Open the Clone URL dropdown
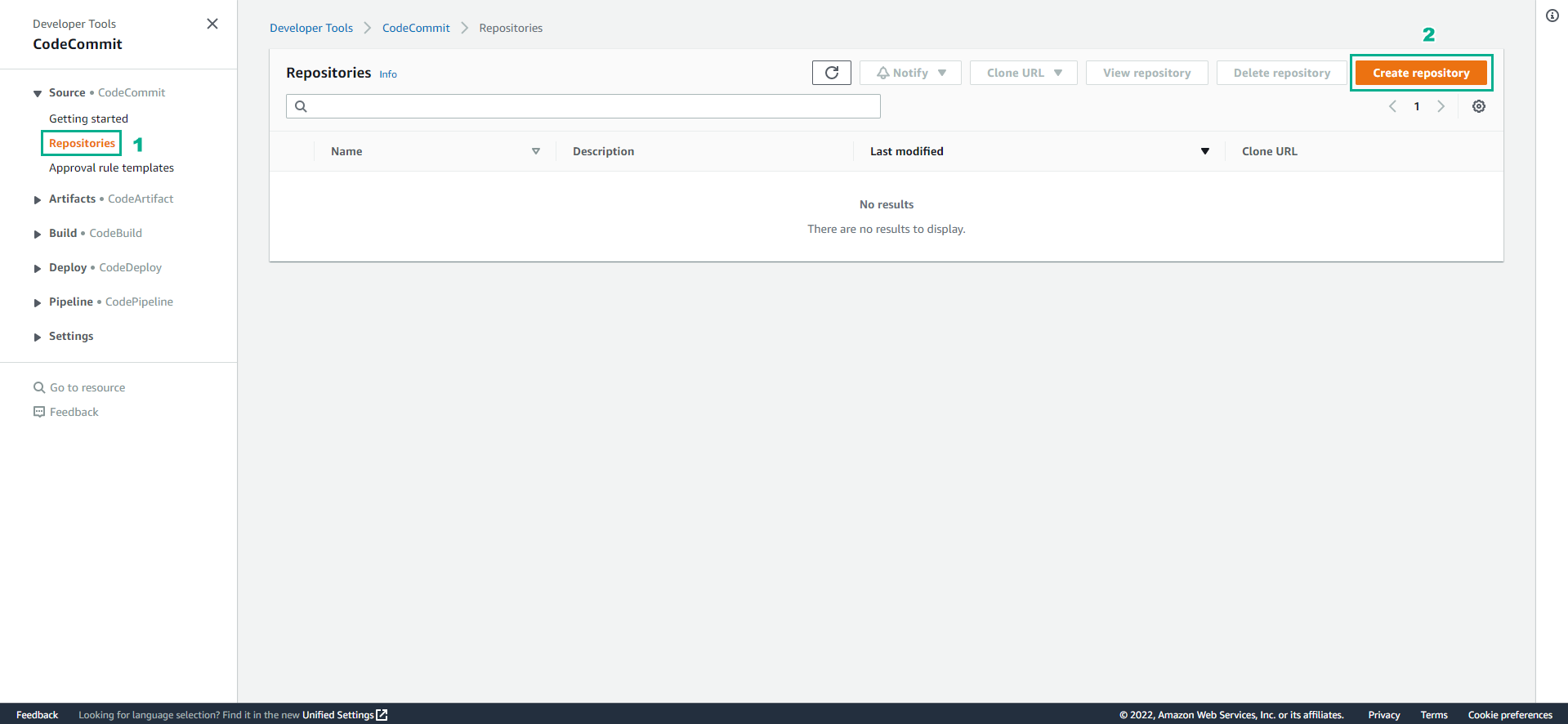Screen dimensions: 1568x724 tap(1023, 73)
